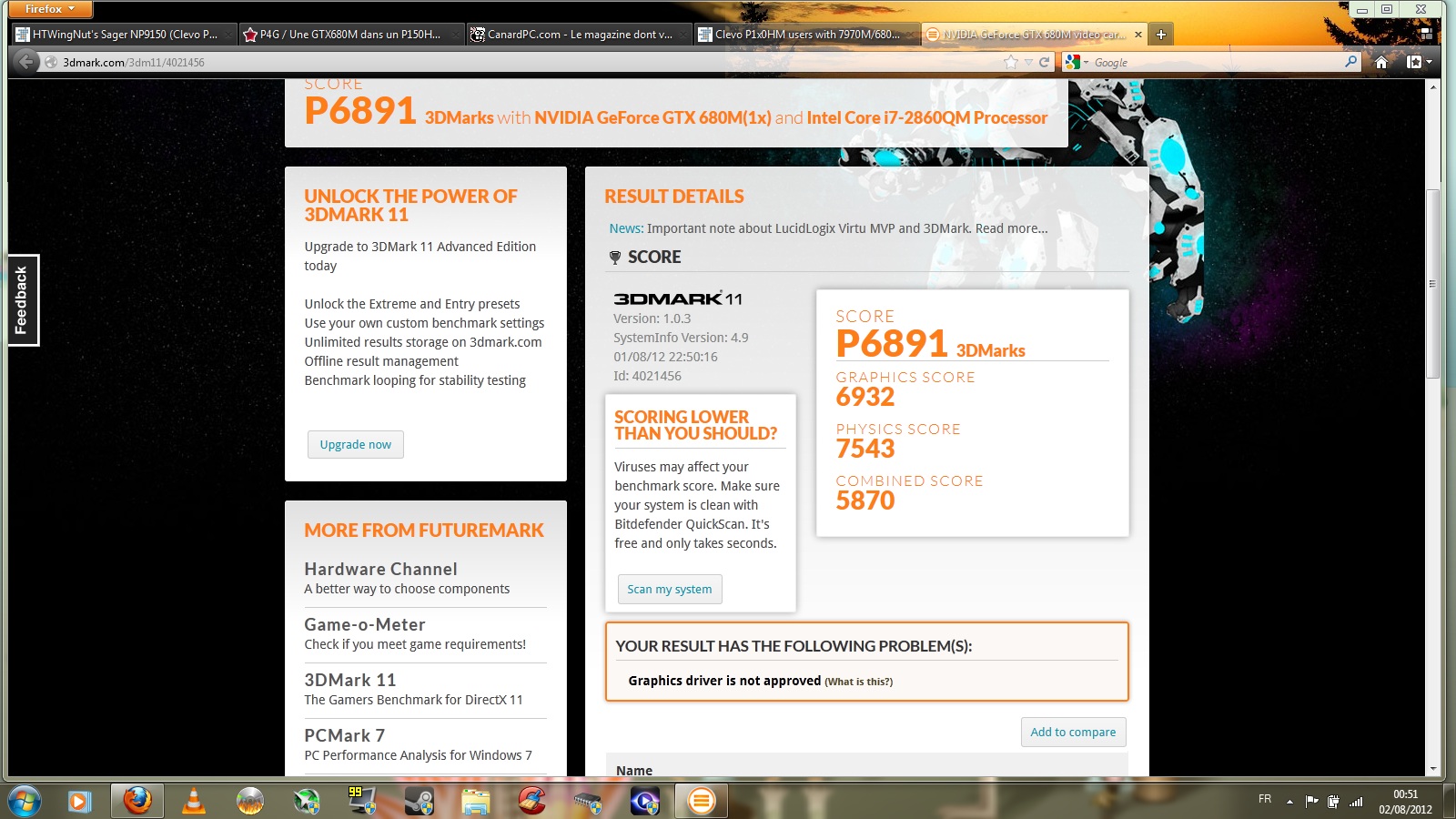Open the Game-o-Meter link
The width and height of the screenshot is (1456, 819).
[364, 624]
